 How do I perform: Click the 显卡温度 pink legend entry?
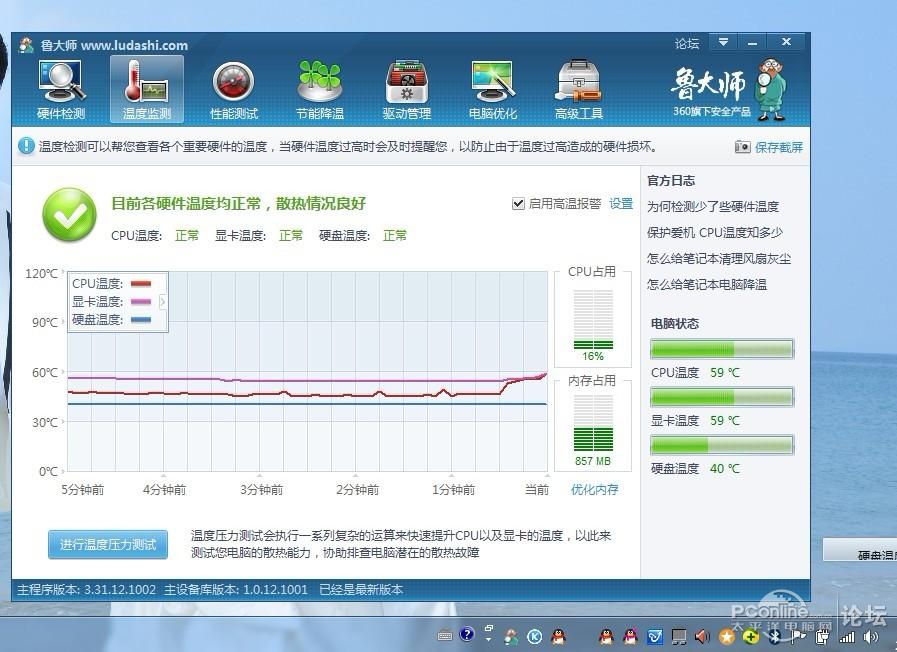pos(112,301)
